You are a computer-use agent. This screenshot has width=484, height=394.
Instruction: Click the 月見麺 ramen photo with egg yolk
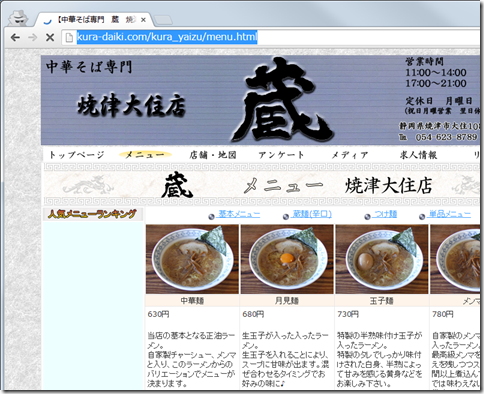click(287, 259)
